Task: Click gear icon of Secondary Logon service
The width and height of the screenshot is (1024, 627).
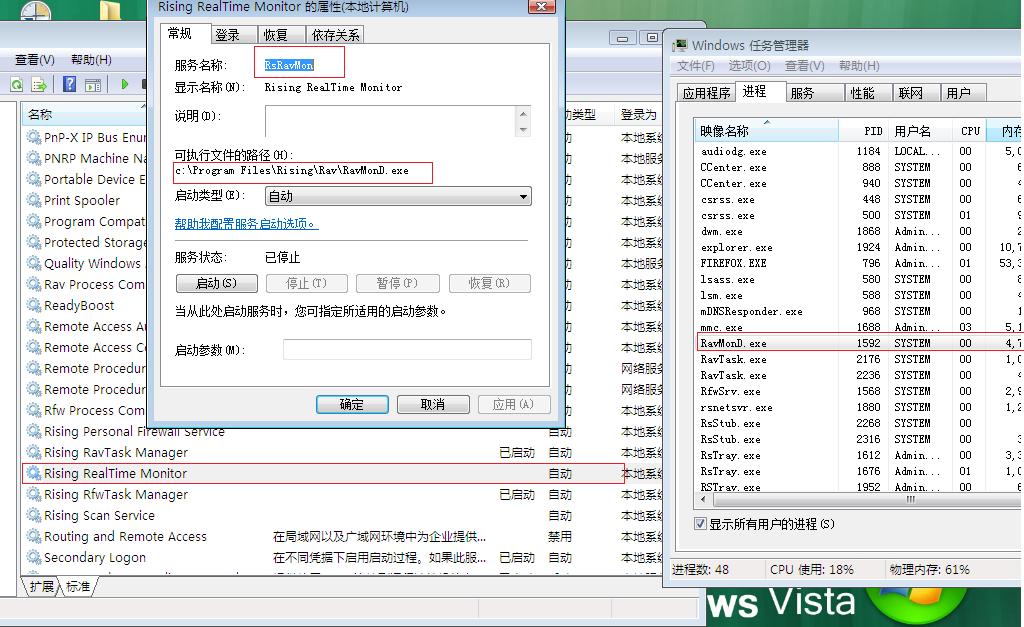Action: point(34,557)
